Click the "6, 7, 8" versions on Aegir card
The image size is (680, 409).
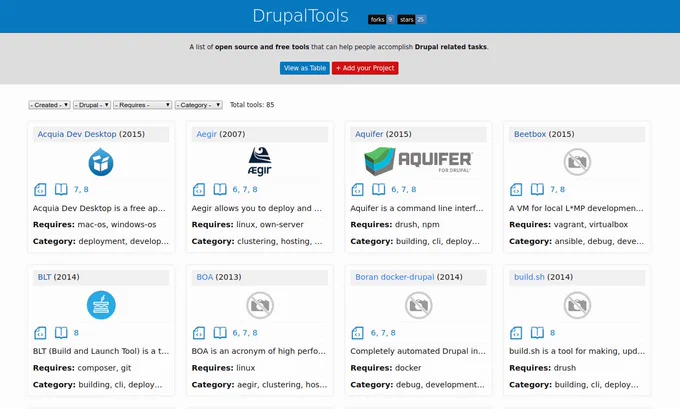[245, 190]
